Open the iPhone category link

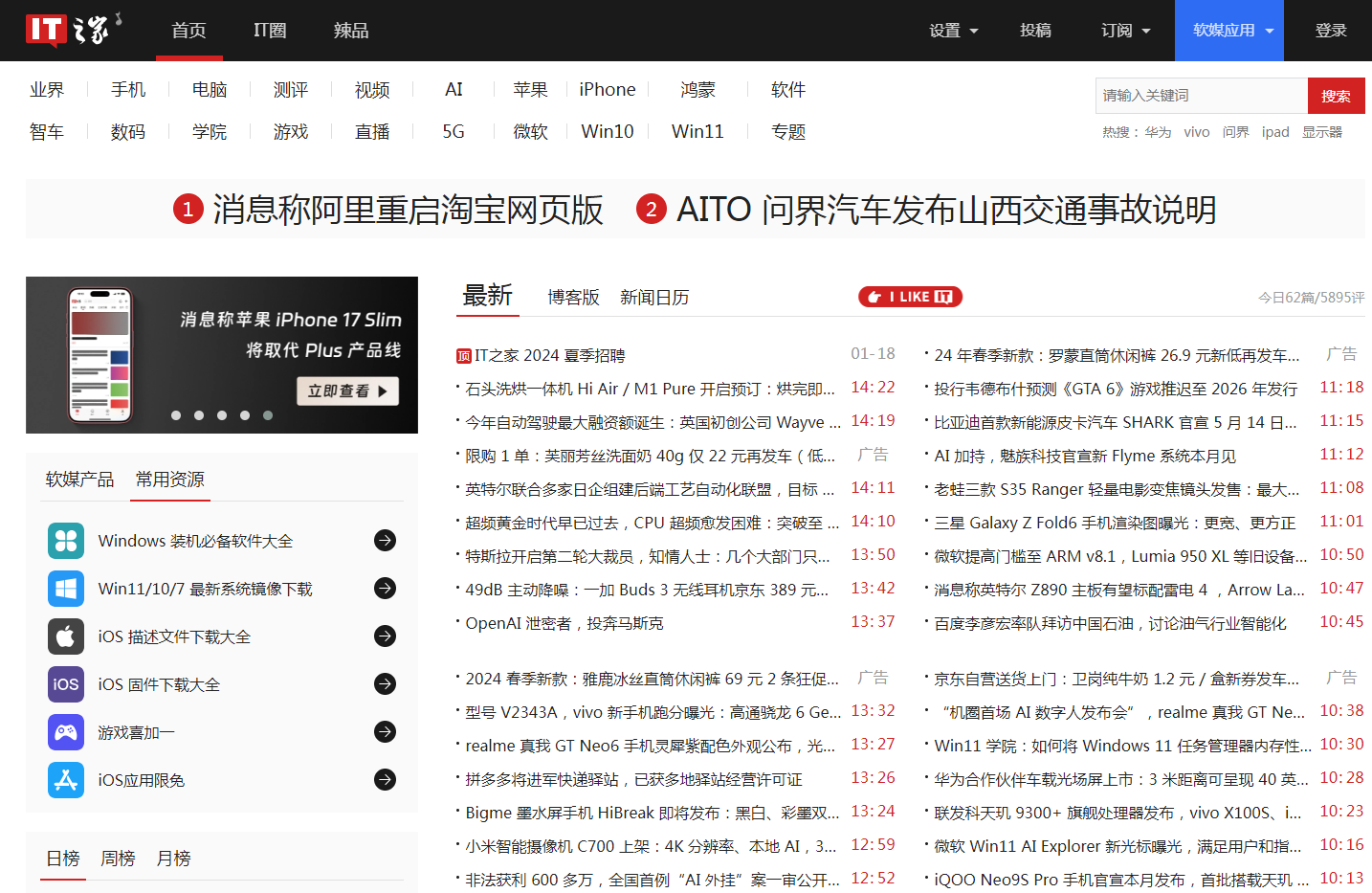(x=608, y=90)
